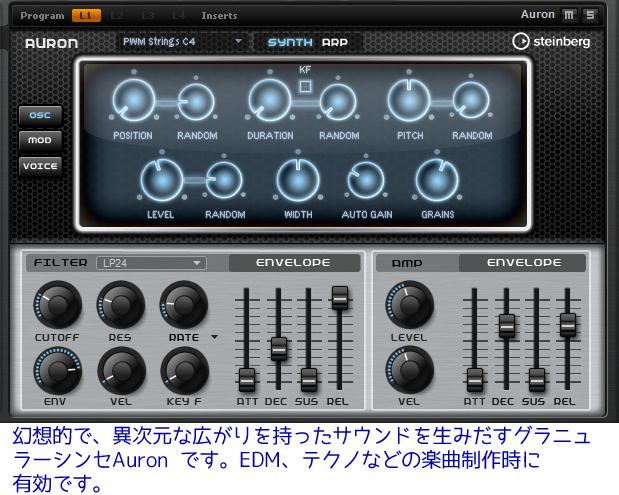This screenshot has width=619, height=495.
Task: Show the VOICE section
Action: [40, 166]
